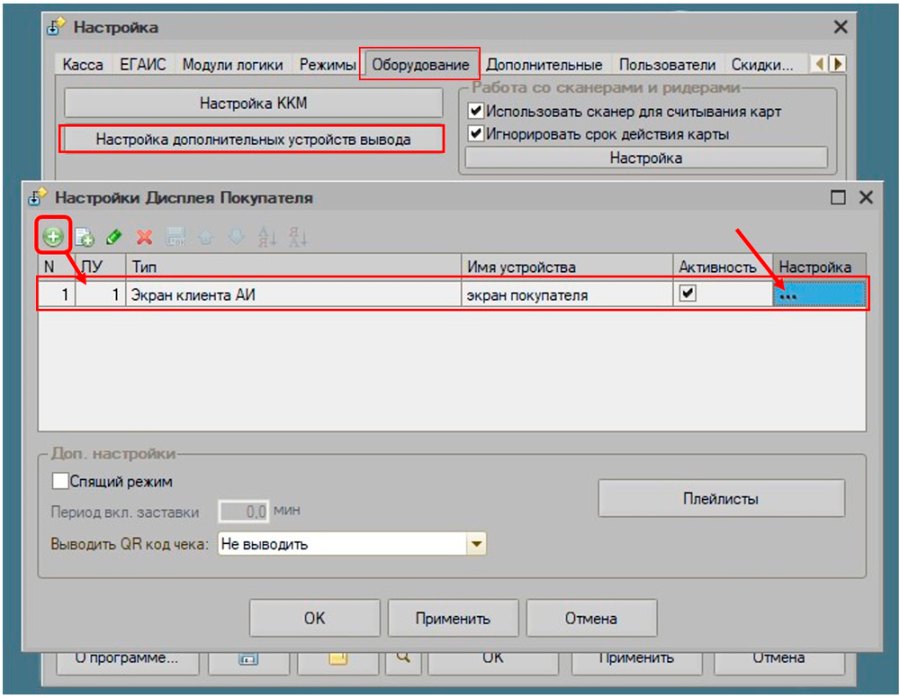
Task: Open the Дополнительные tab
Action: point(544,64)
